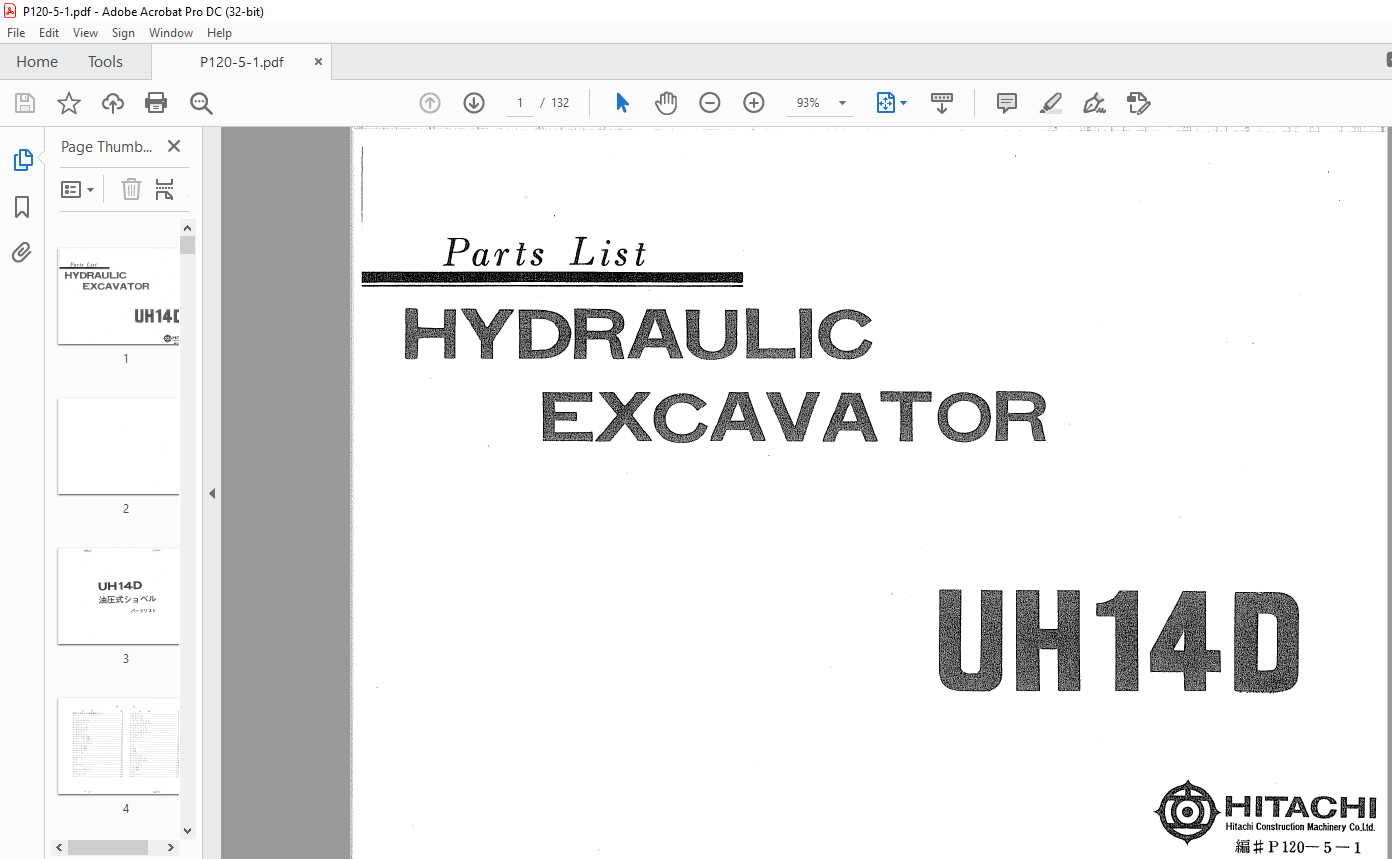Open the Help menu
Viewport: 1392px width, 859px height.
[x=219, y=33]
